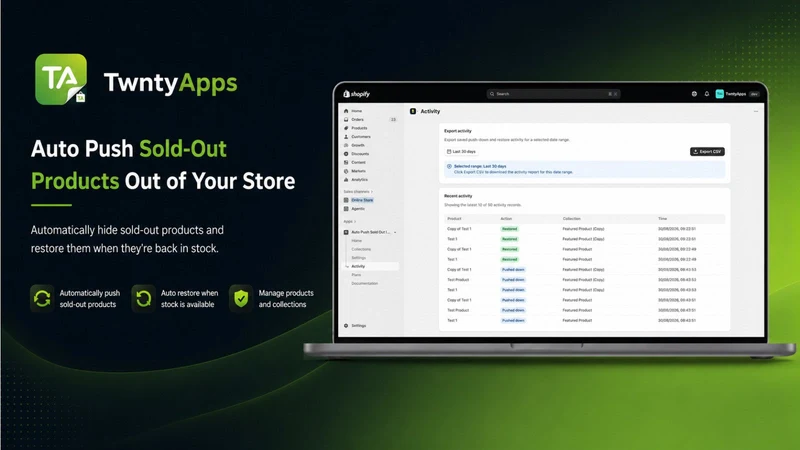Screen dimensions: 800x450
Task: Open Documentation in the app submenu
Action: point(365,284)
